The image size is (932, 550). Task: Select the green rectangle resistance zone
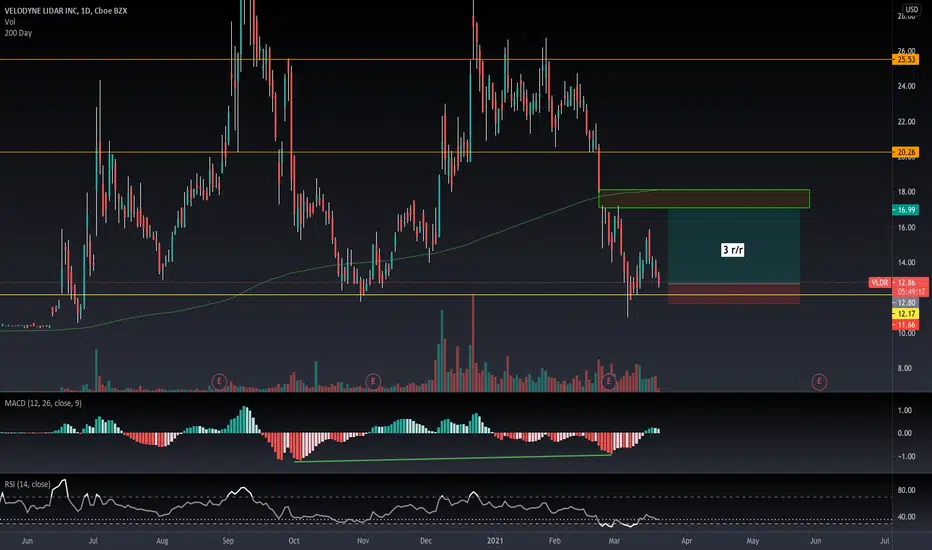704,199
